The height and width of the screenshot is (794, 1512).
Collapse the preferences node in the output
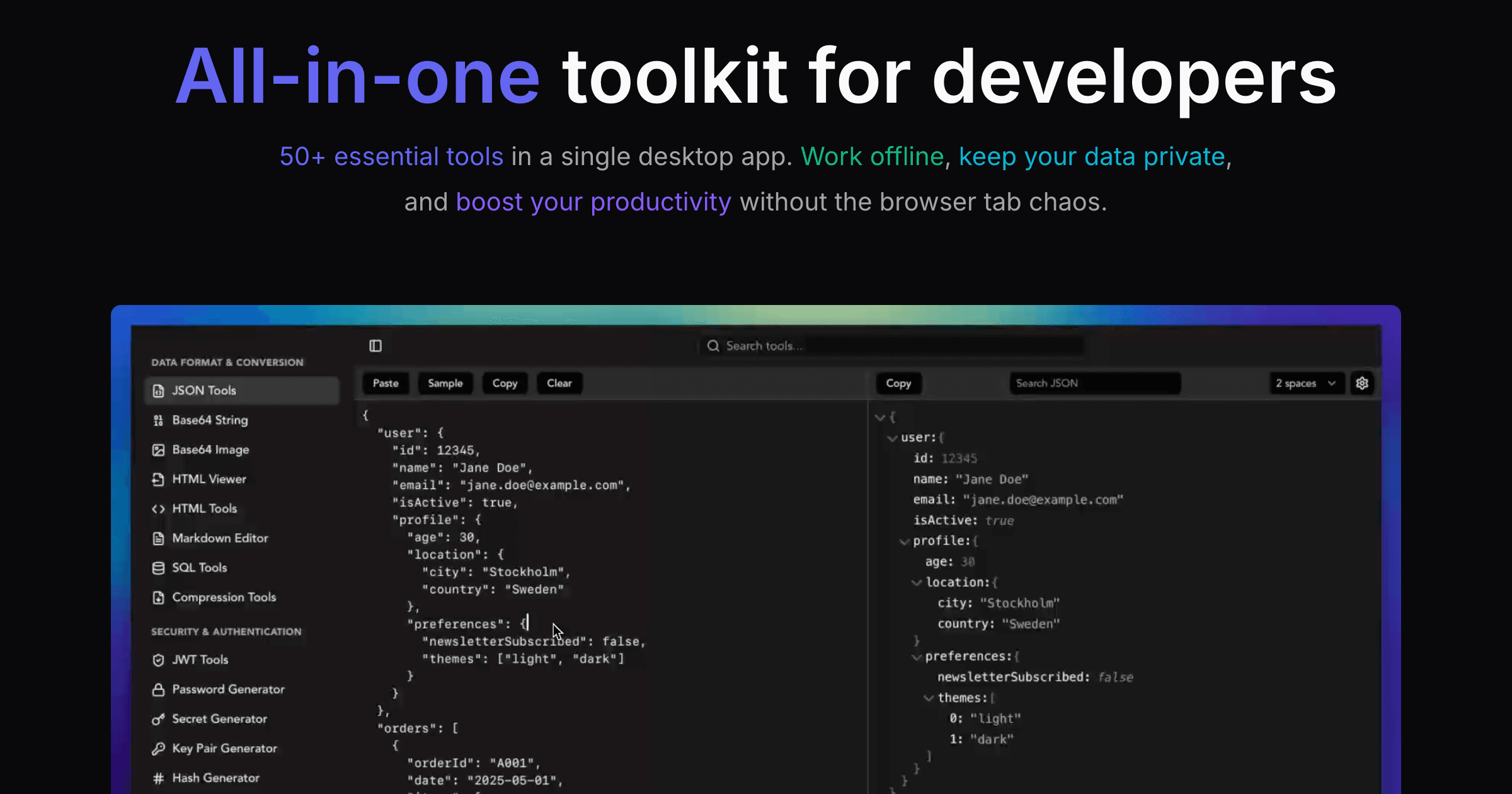[x=917, y=656]
